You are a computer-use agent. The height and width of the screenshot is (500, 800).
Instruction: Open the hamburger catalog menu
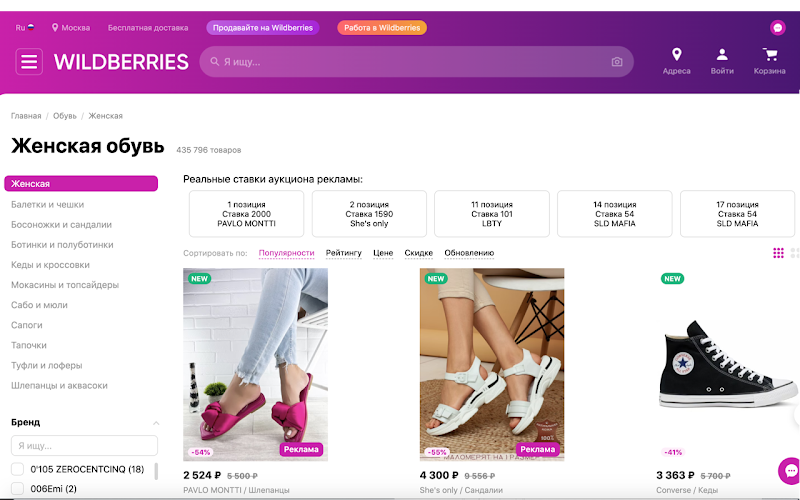click(29, 62)
